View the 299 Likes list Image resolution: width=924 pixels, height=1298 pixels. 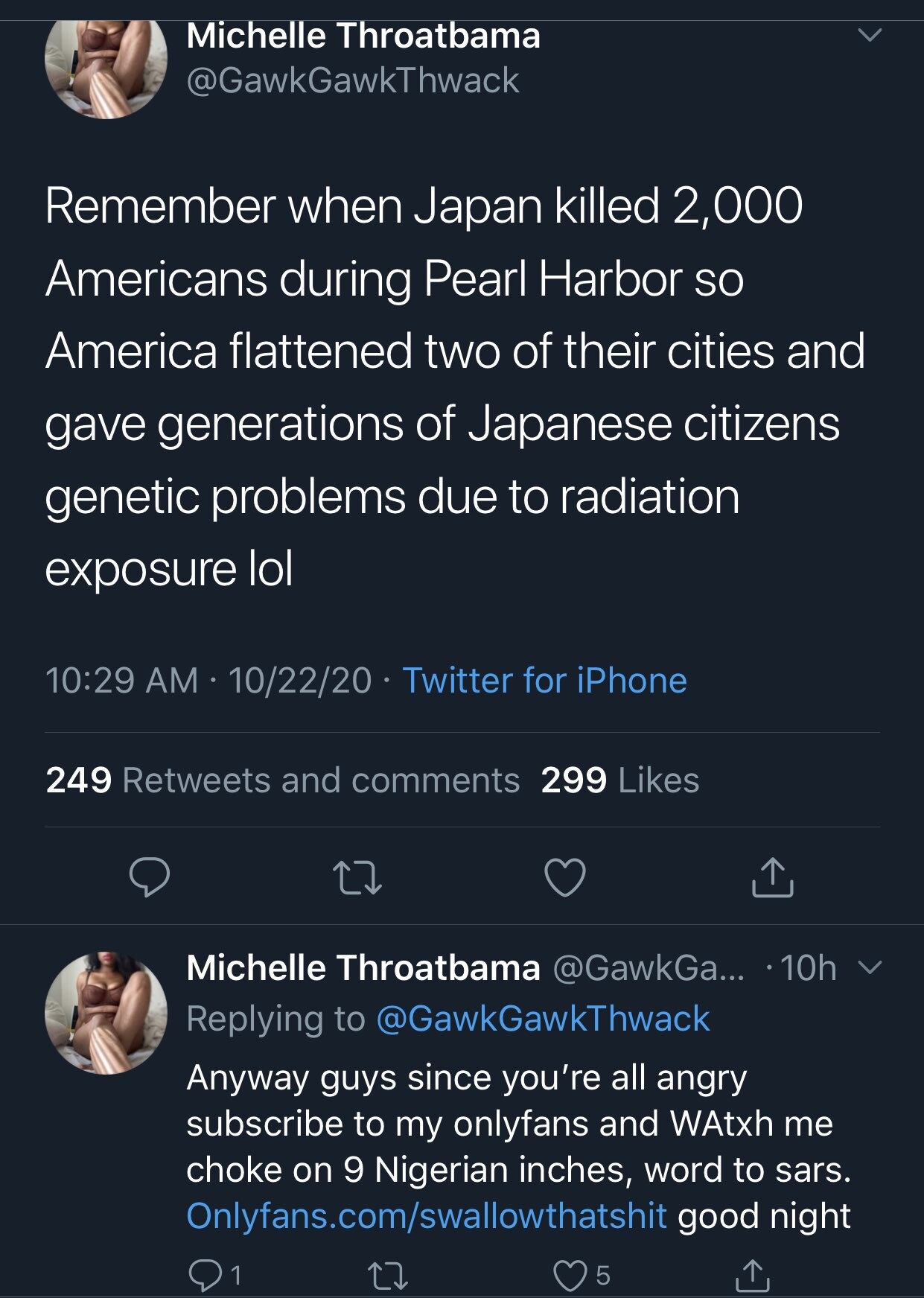tap(620, 780)
